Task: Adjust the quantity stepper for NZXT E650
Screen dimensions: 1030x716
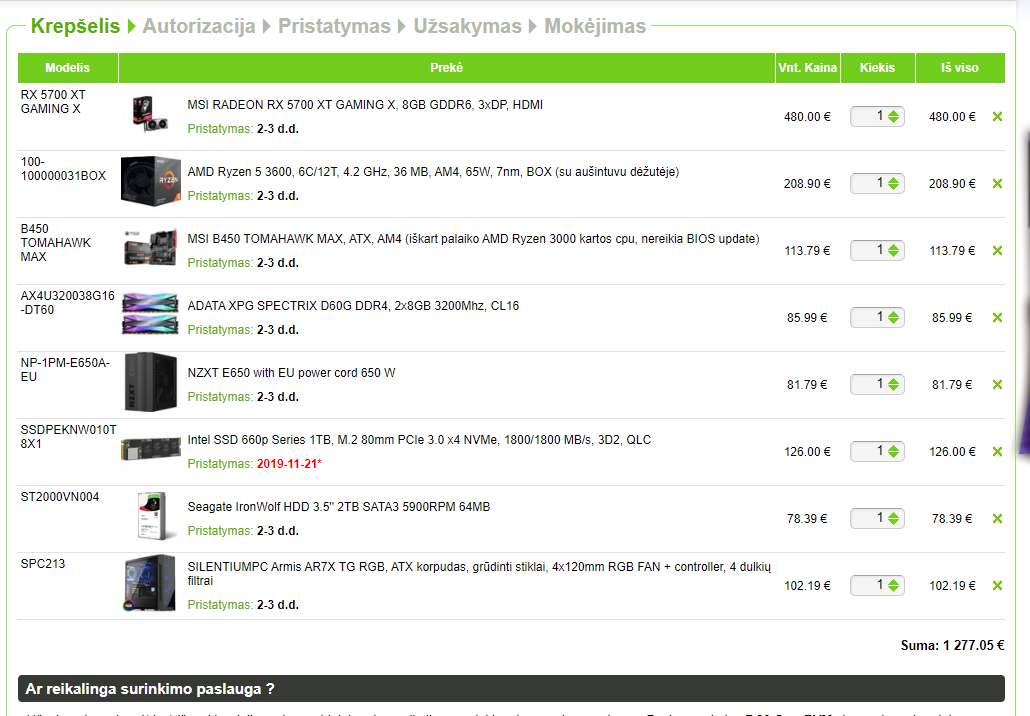Action: (893, 385)
